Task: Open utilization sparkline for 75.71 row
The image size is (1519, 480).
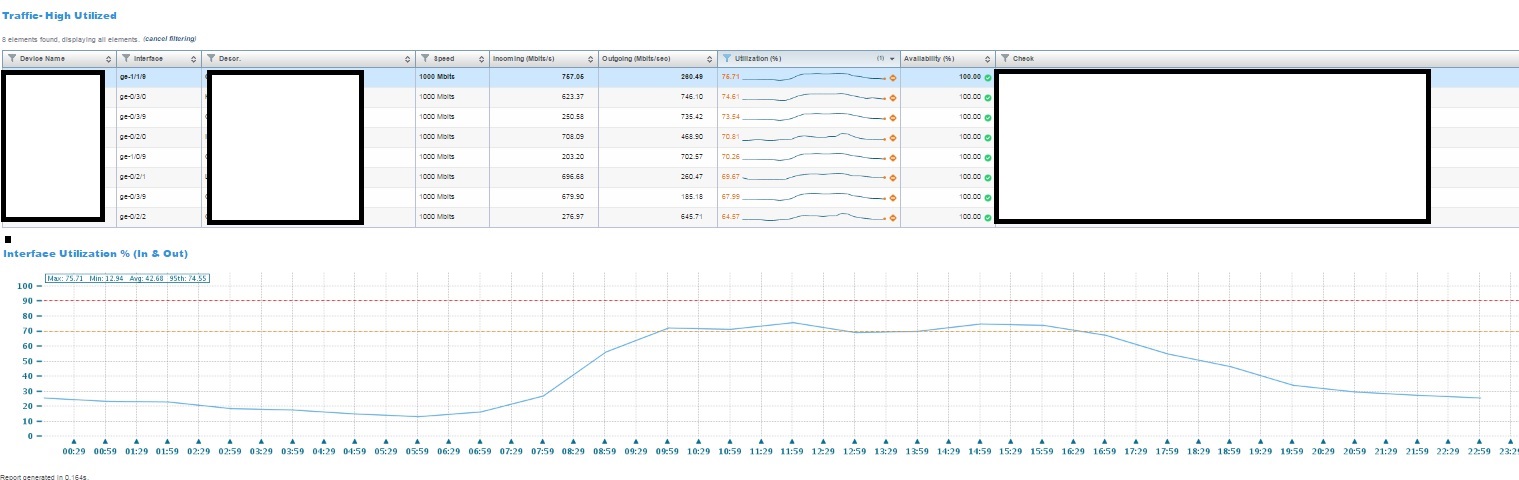Action: click(x=814, y=77)
